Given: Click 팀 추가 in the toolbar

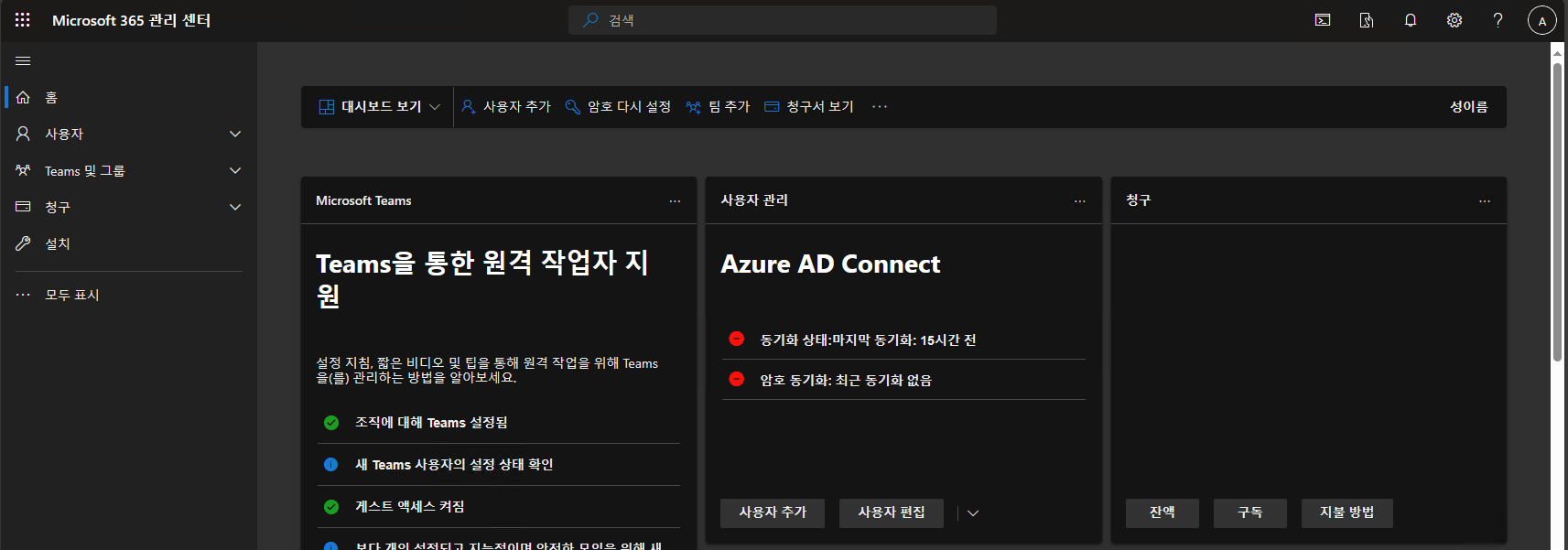Looking at the screenshot, I should (718, 107).
